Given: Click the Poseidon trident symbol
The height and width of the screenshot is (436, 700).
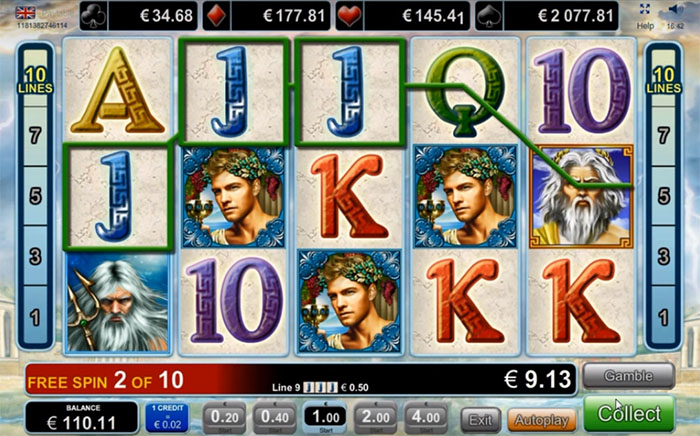Looking at the screenshot, I should click(117, 303).
